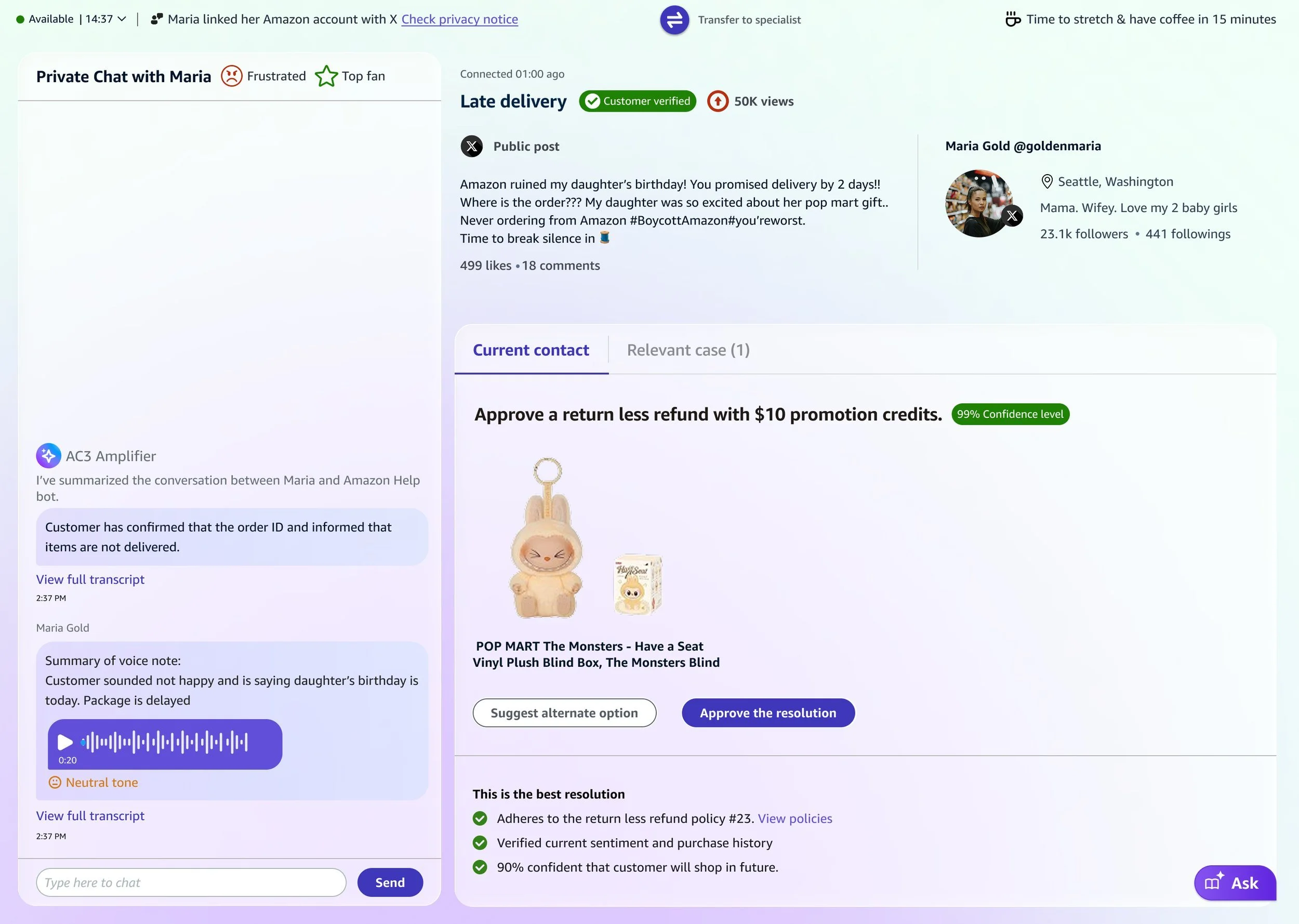The width and height of the screenshot is (1299, 924).
Task: Click Suggest alternate option button
Action: 564,713
